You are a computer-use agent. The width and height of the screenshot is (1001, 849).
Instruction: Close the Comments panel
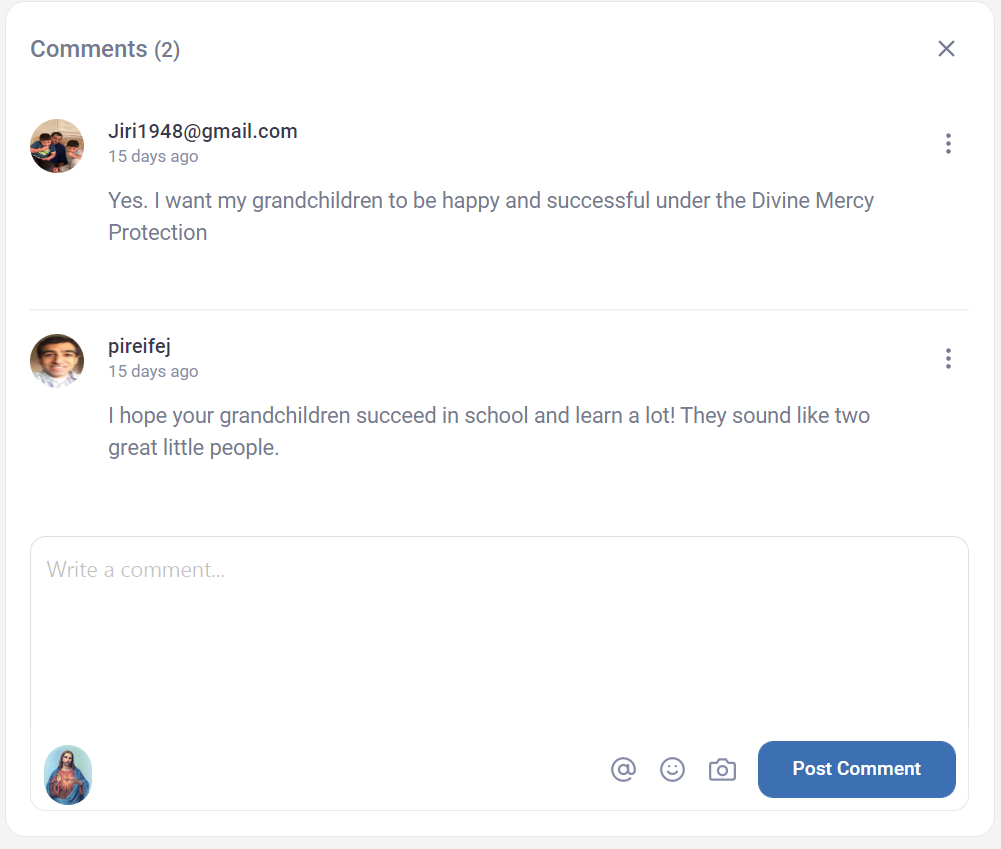tap(946, 49)
